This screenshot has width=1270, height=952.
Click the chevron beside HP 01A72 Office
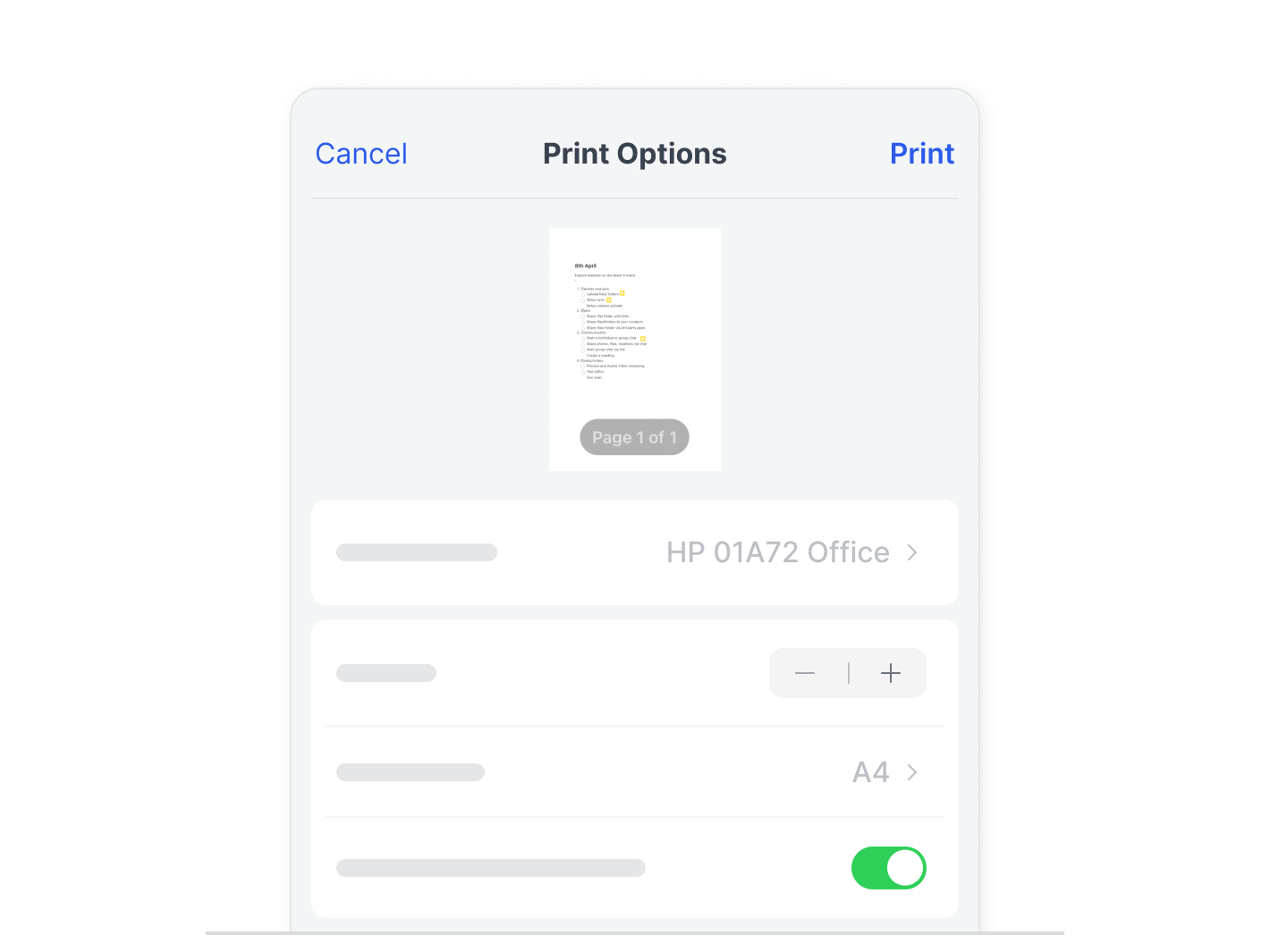click(912, 552)
